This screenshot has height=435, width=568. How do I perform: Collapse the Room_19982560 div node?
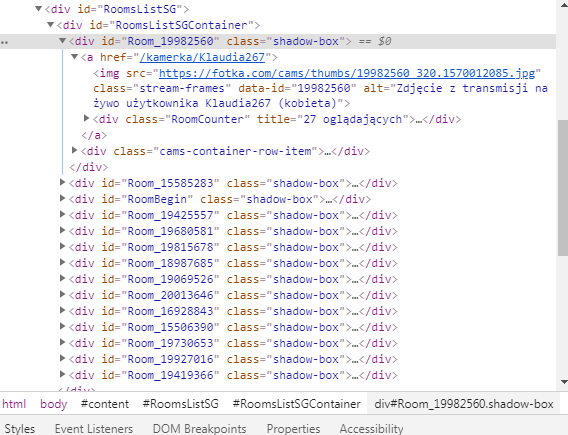click(x=62, y=41)
